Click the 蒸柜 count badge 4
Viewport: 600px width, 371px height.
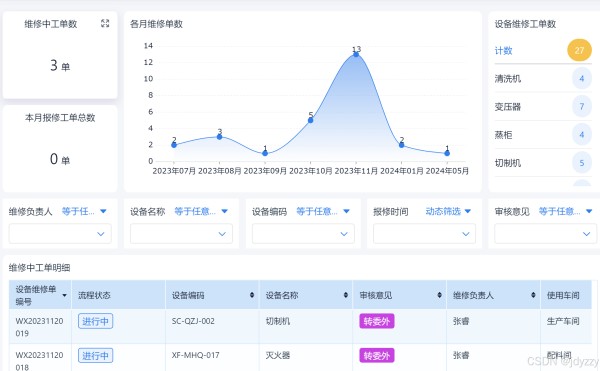pos(582,135)
